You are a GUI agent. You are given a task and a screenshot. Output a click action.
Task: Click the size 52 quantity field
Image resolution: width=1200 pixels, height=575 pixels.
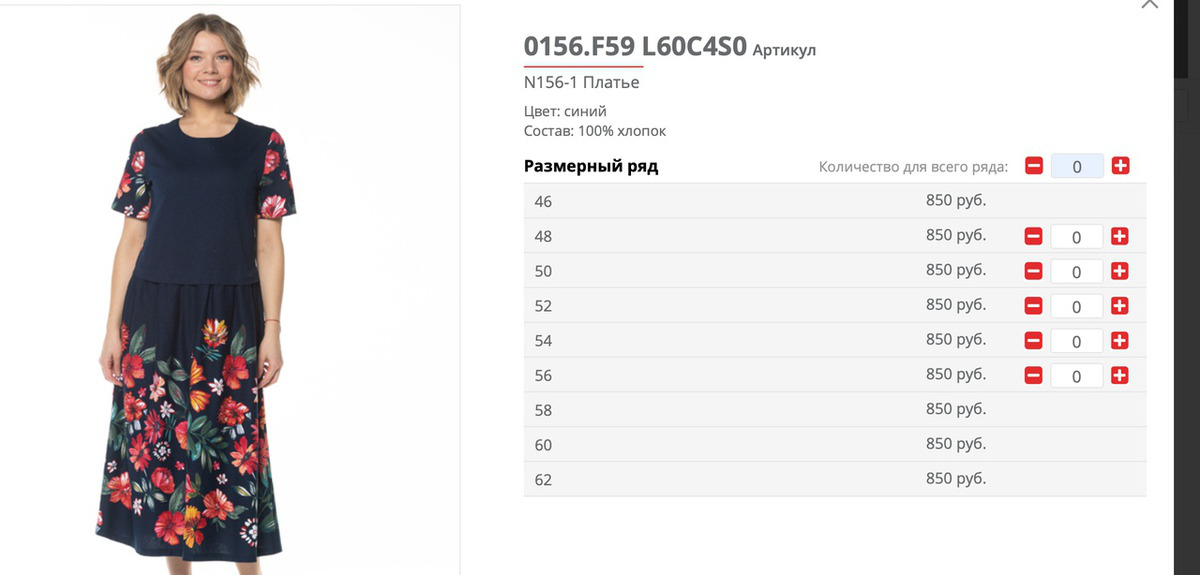[x=1077, y=306]
